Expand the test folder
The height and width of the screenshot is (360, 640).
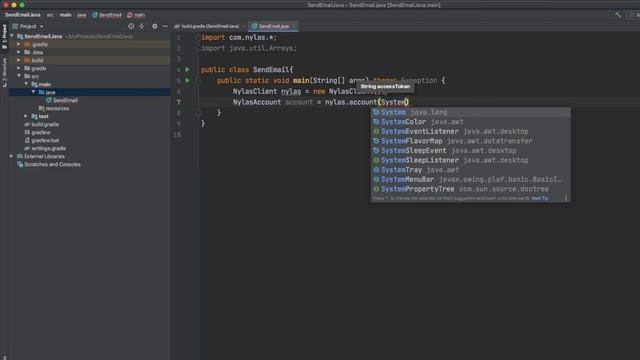pos(26,116)
